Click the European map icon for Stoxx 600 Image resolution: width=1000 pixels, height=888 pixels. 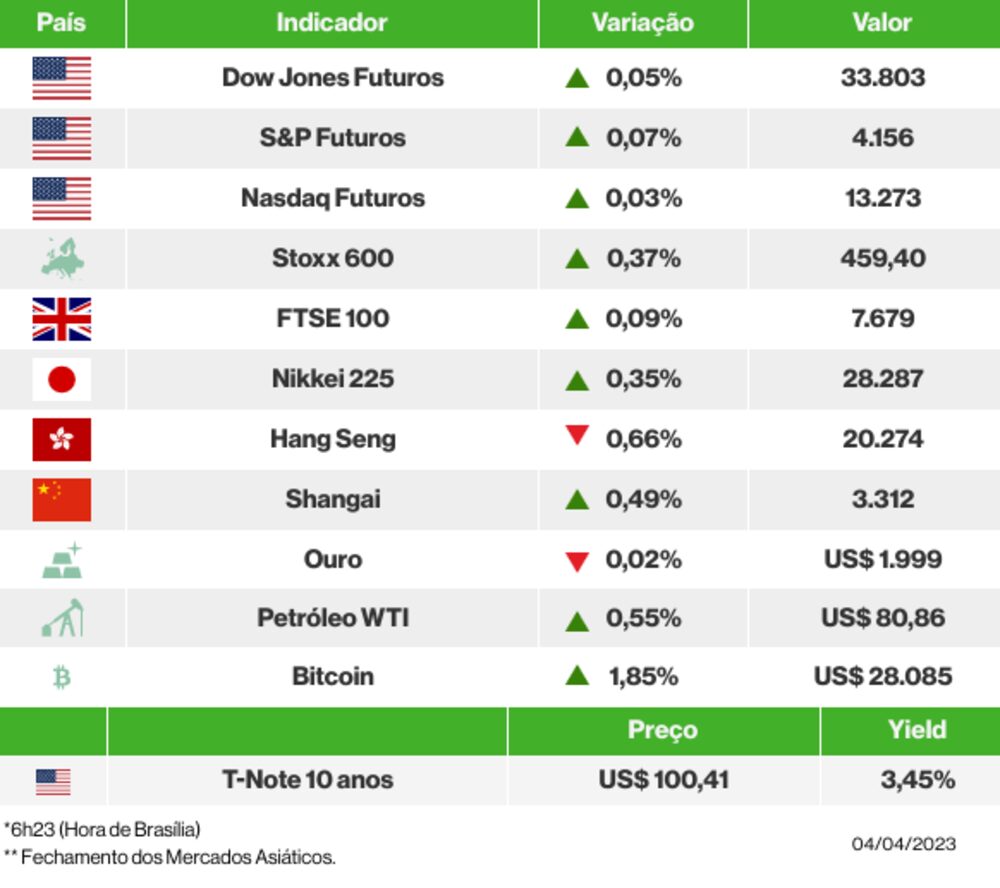coord(61,258)
